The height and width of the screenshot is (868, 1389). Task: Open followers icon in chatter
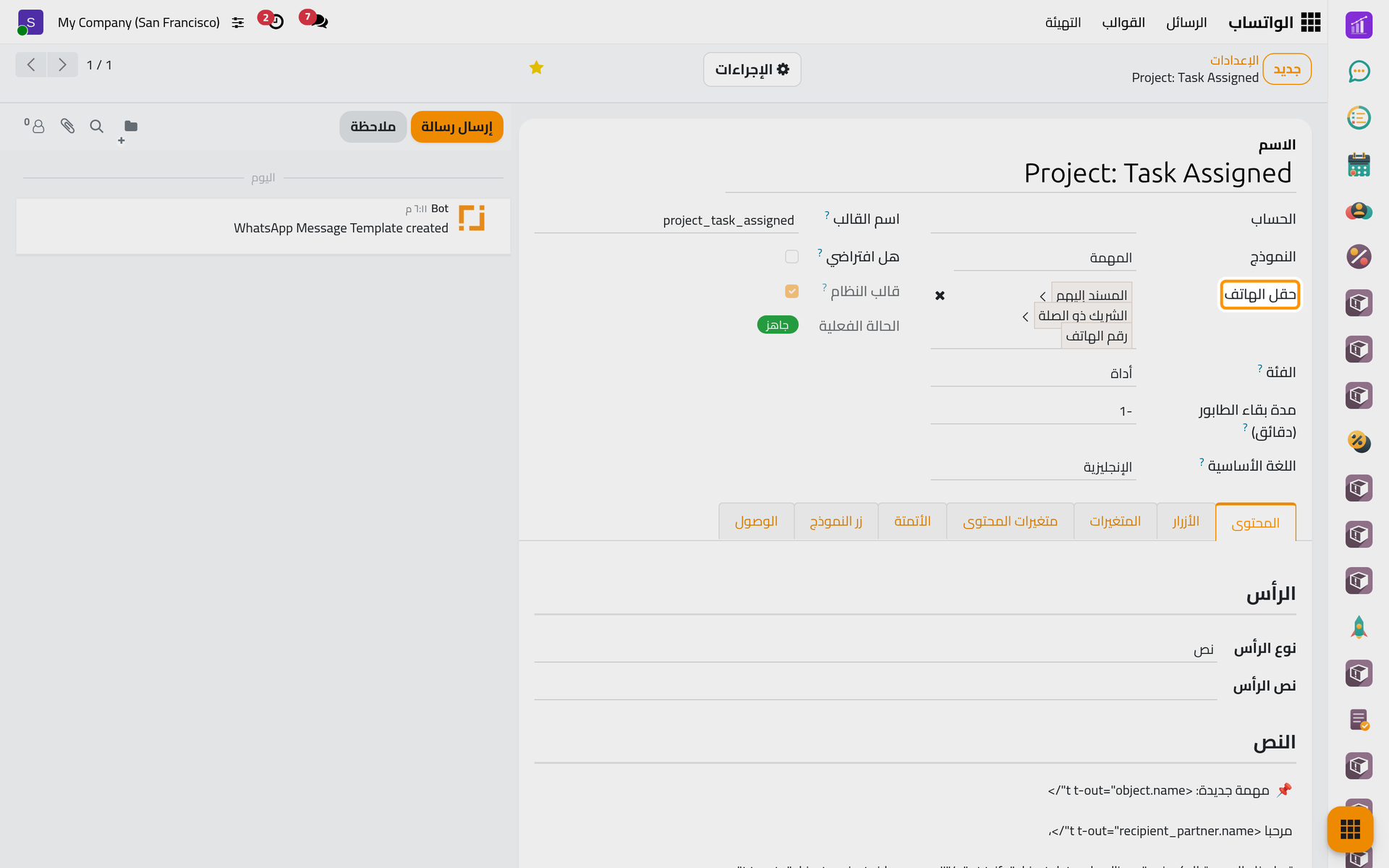(x=35, y=126)
